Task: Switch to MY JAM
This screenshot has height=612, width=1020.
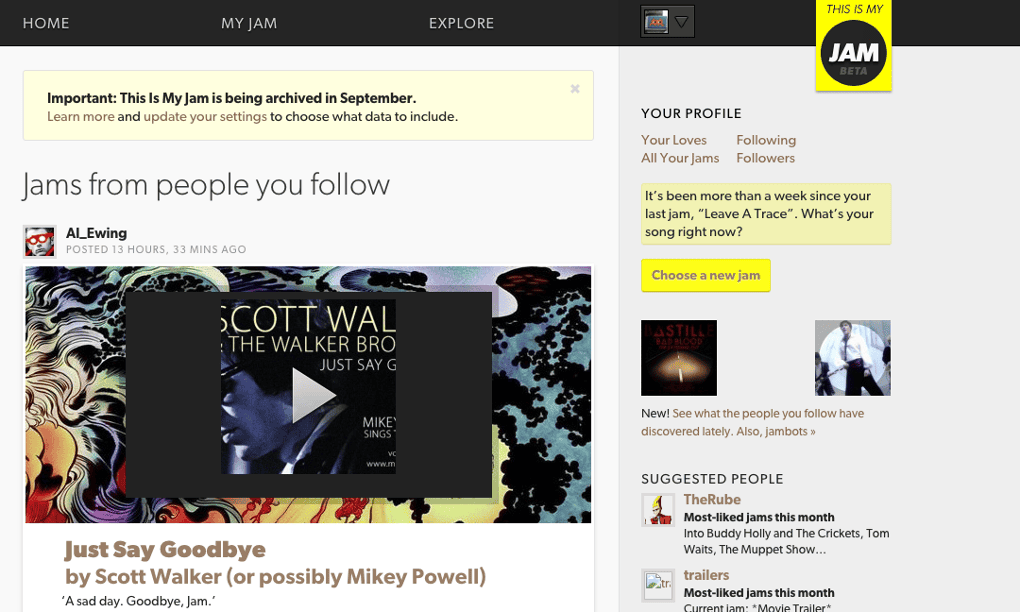Action: pyautogui.click(x=249, y=22)
